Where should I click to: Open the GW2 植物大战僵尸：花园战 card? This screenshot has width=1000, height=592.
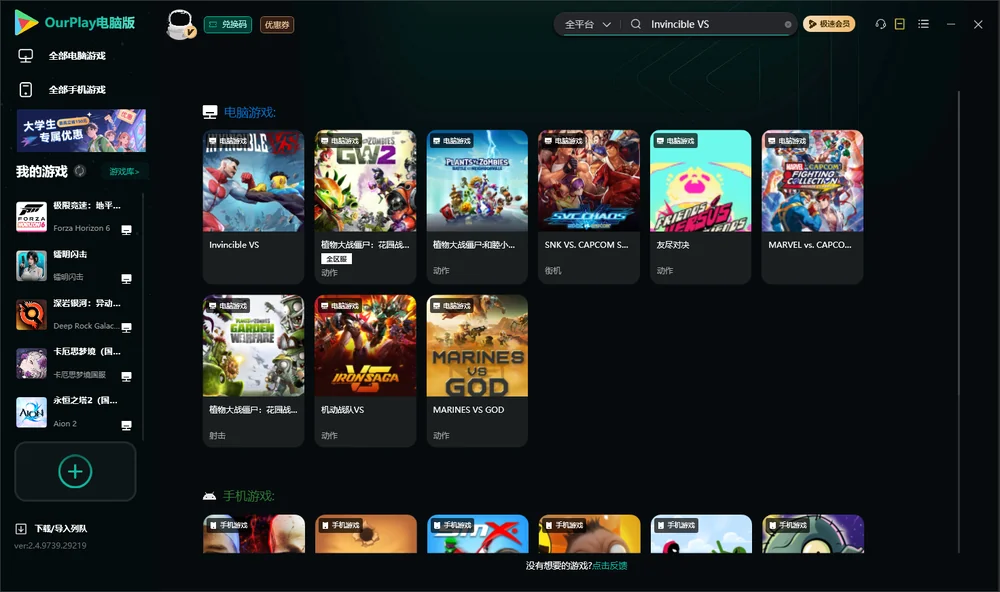365,207
